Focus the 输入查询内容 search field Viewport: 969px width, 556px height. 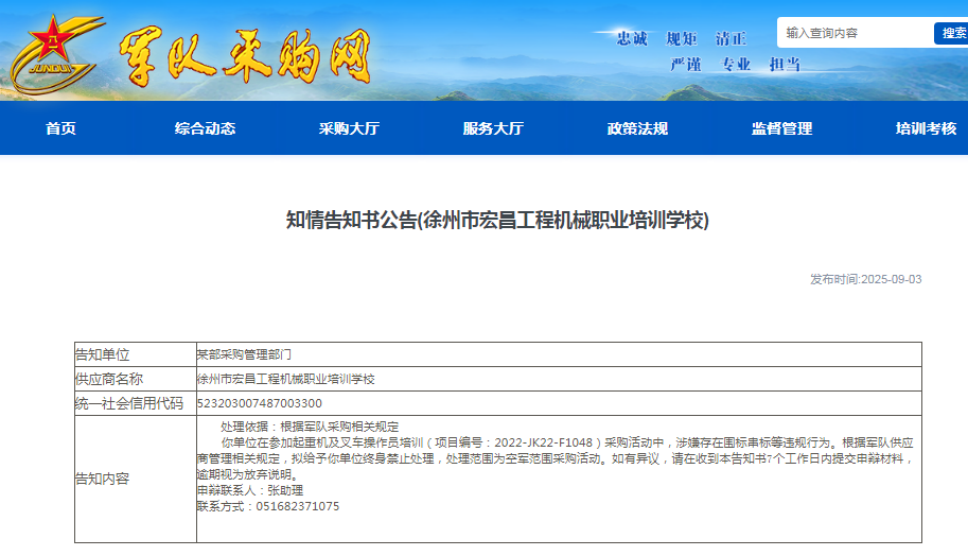(856, 33)
